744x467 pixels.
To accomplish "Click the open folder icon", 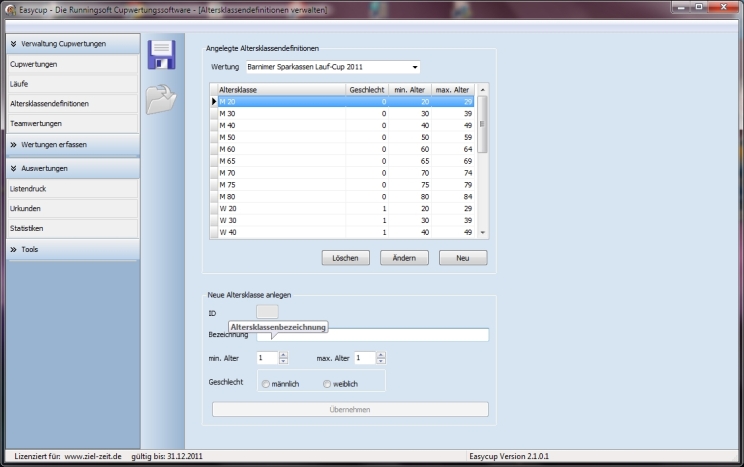I will click(161, 99).
